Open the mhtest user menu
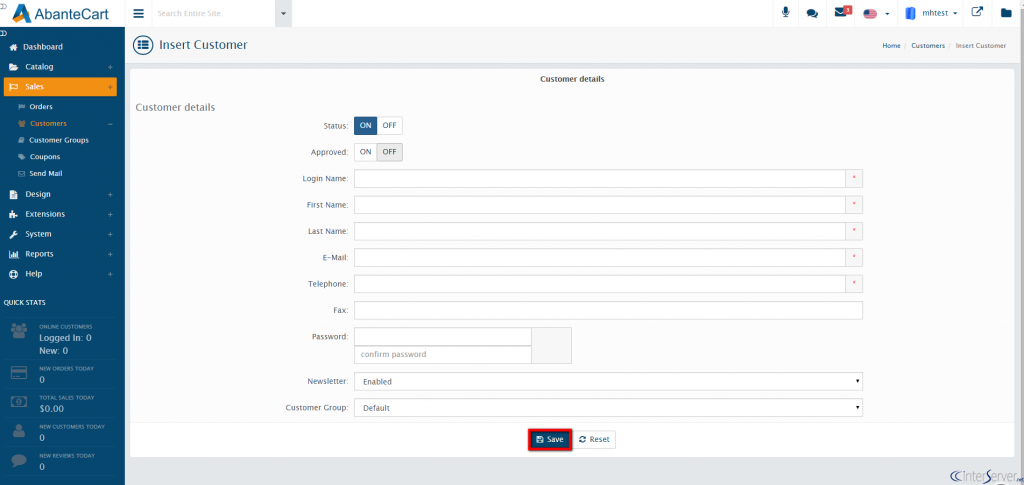 932,13
